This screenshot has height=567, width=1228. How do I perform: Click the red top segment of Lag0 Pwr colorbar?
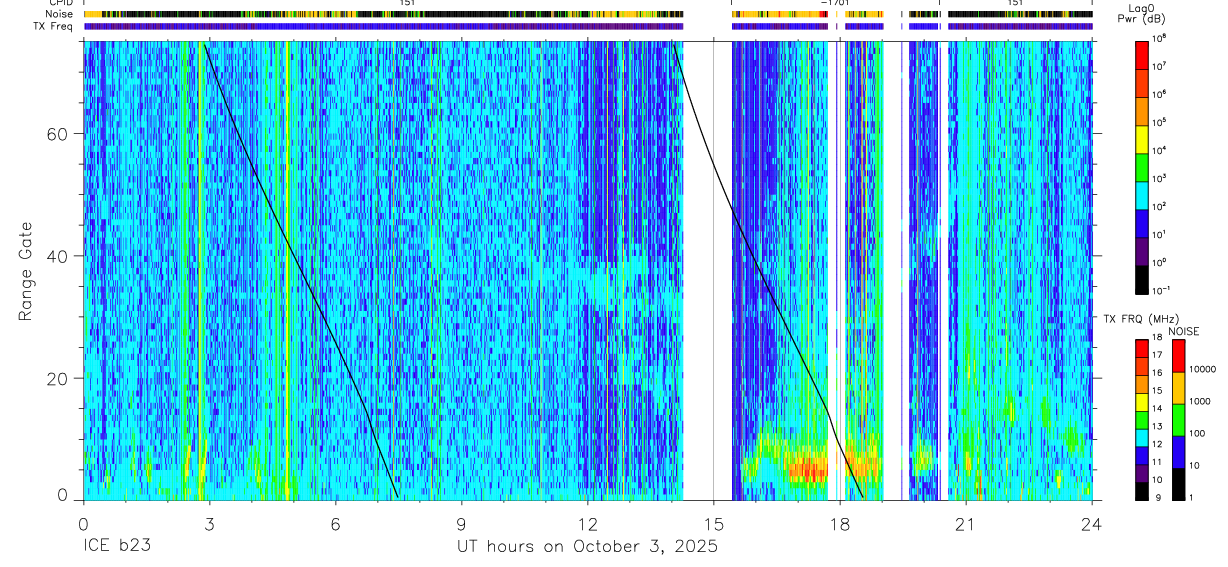(1143, 53)
